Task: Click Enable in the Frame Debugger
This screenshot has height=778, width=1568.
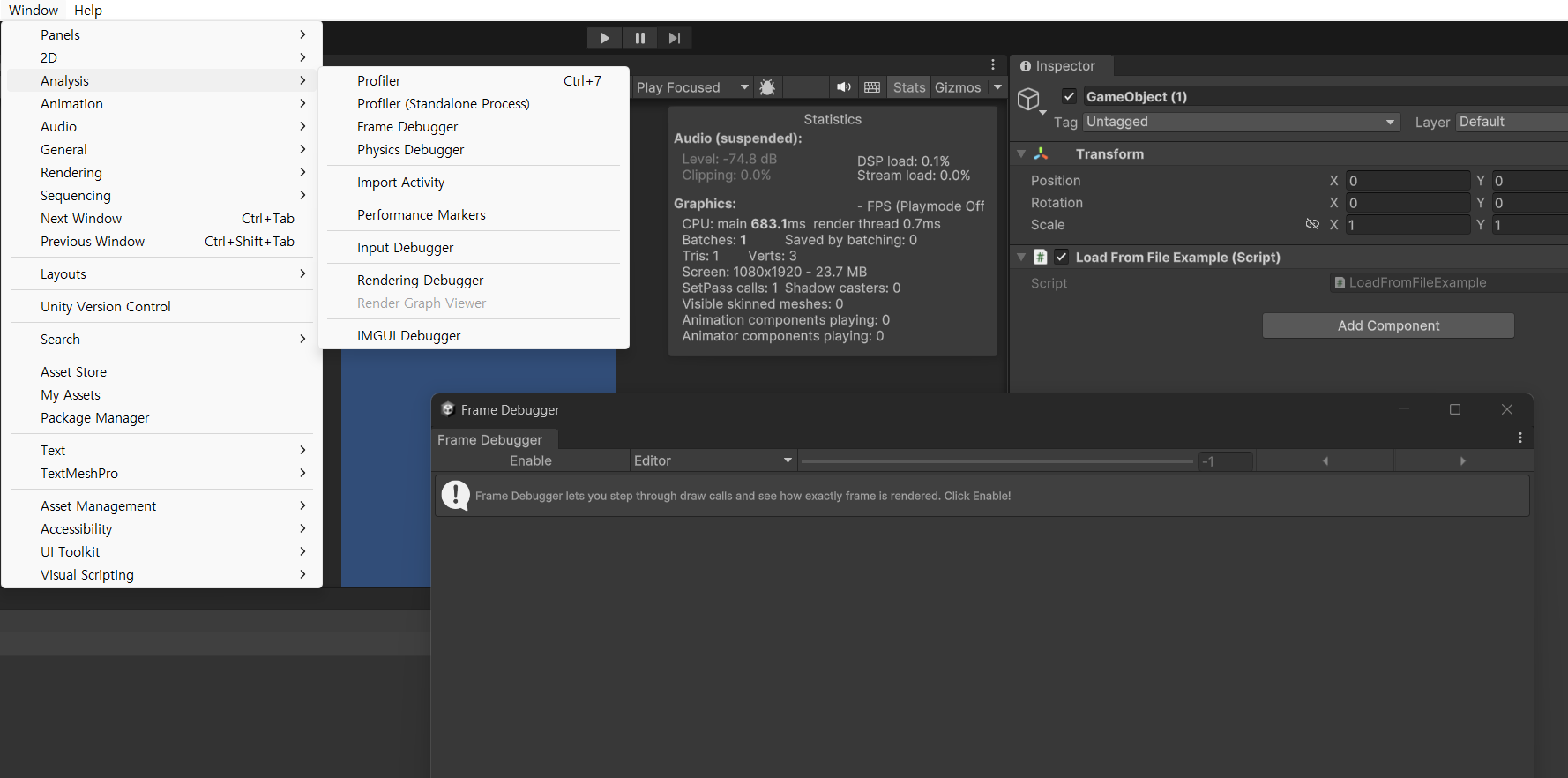Action: tap(531, 460)
